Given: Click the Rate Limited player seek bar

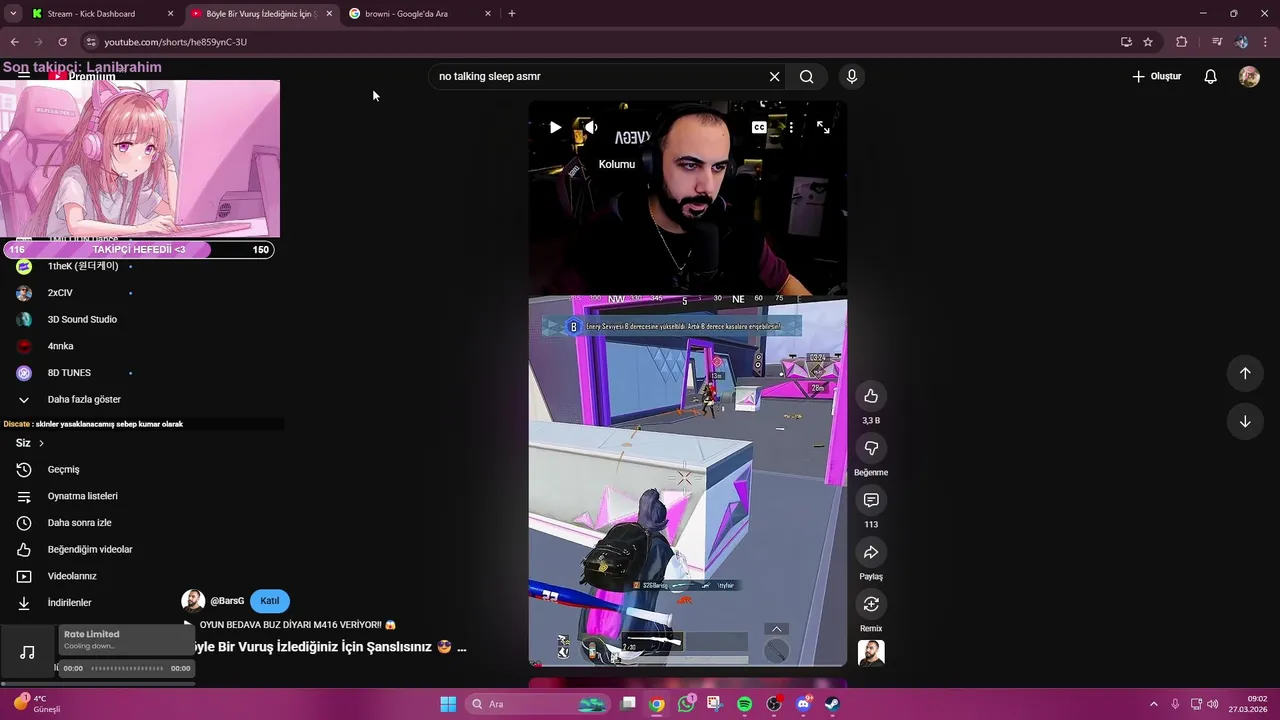Looking at the screenshot, I should click(x=127, y=668).
